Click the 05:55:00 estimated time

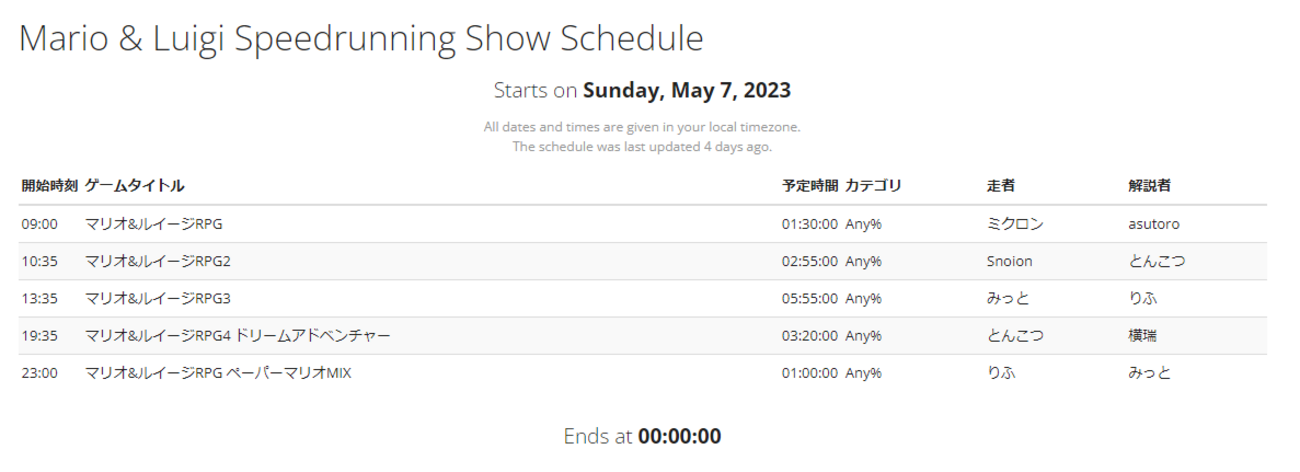809,298
